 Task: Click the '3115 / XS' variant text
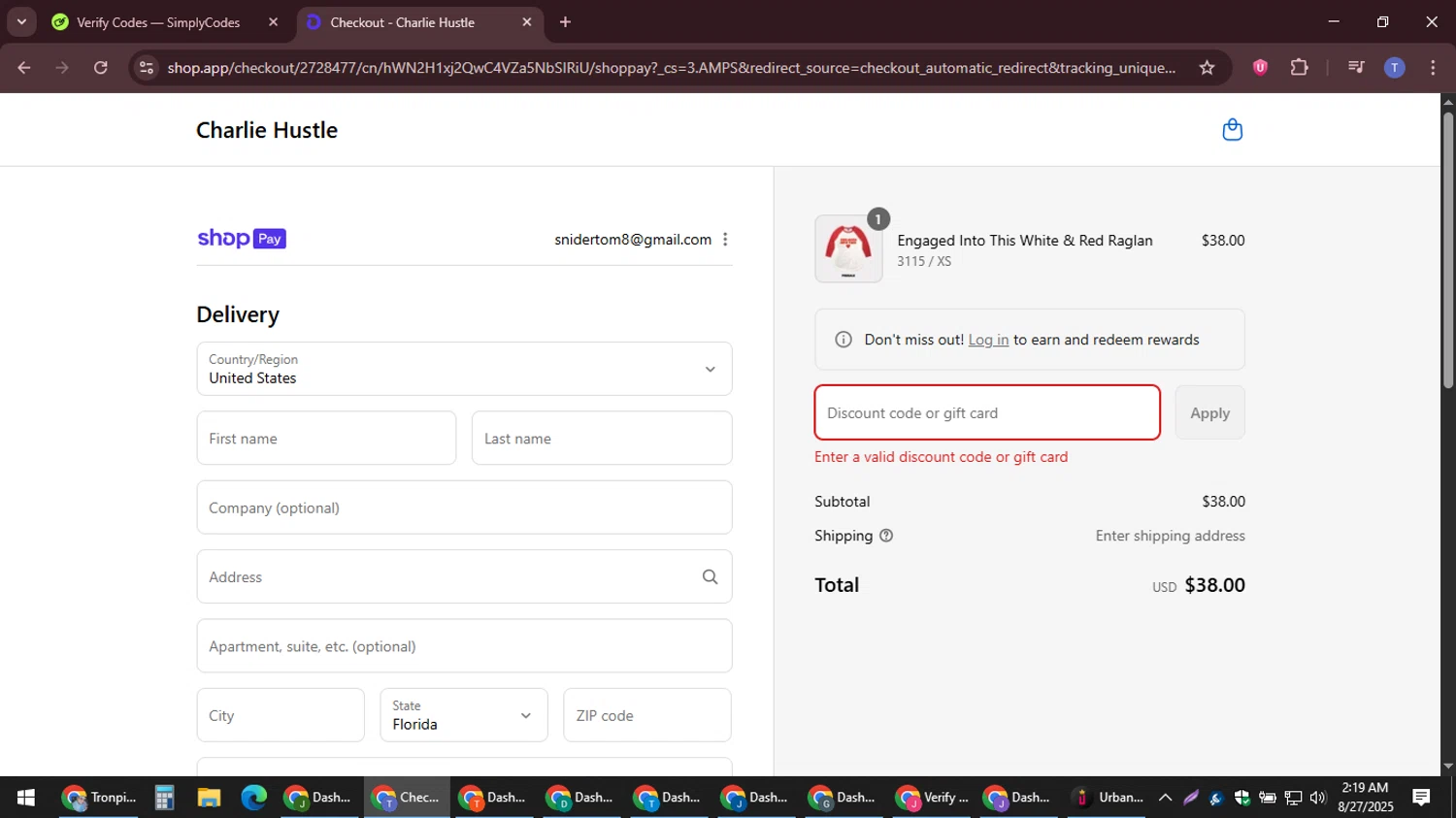[x=924, y=262]
